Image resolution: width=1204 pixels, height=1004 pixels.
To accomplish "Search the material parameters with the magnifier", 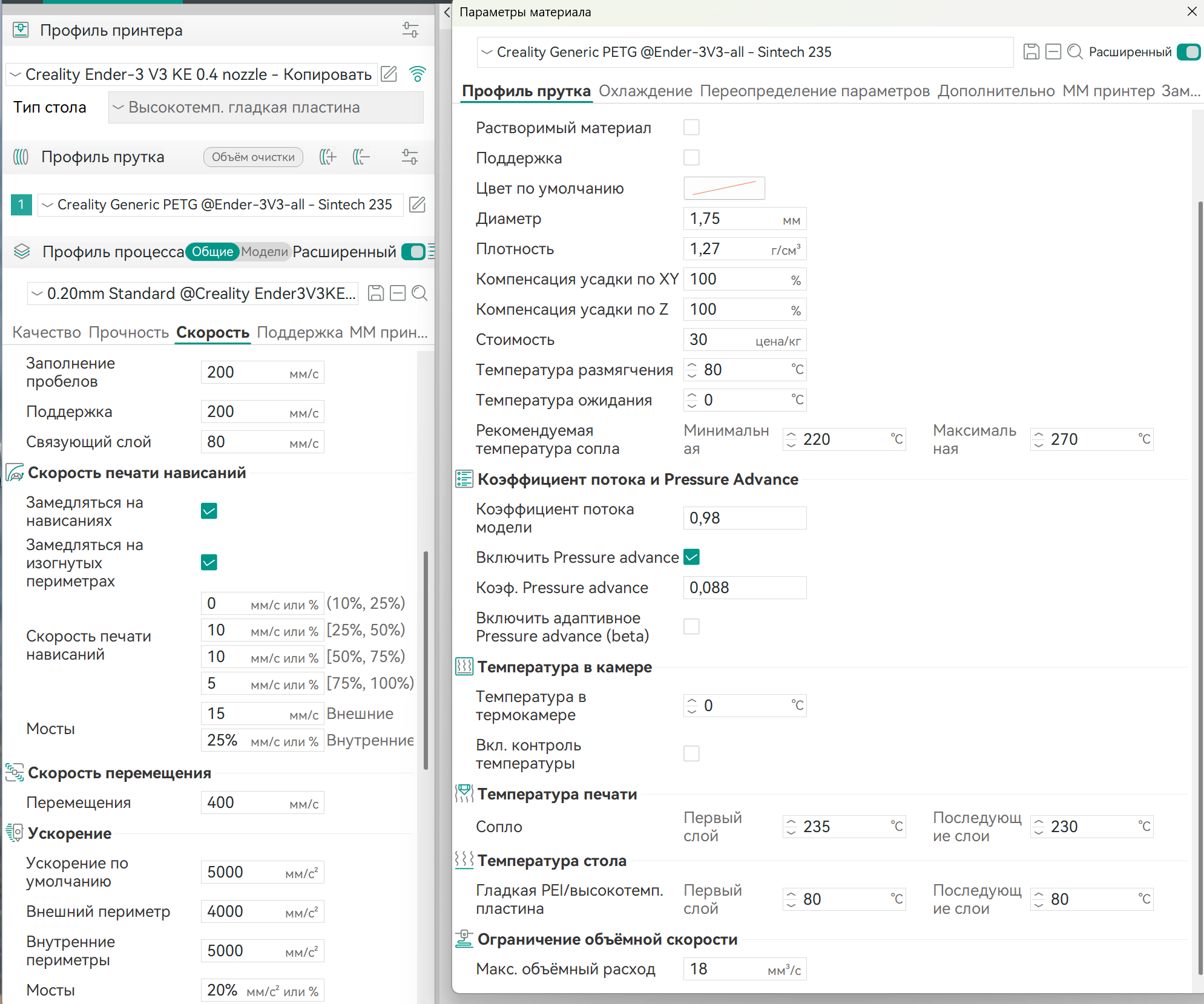I will click(x=1074, y=52).
